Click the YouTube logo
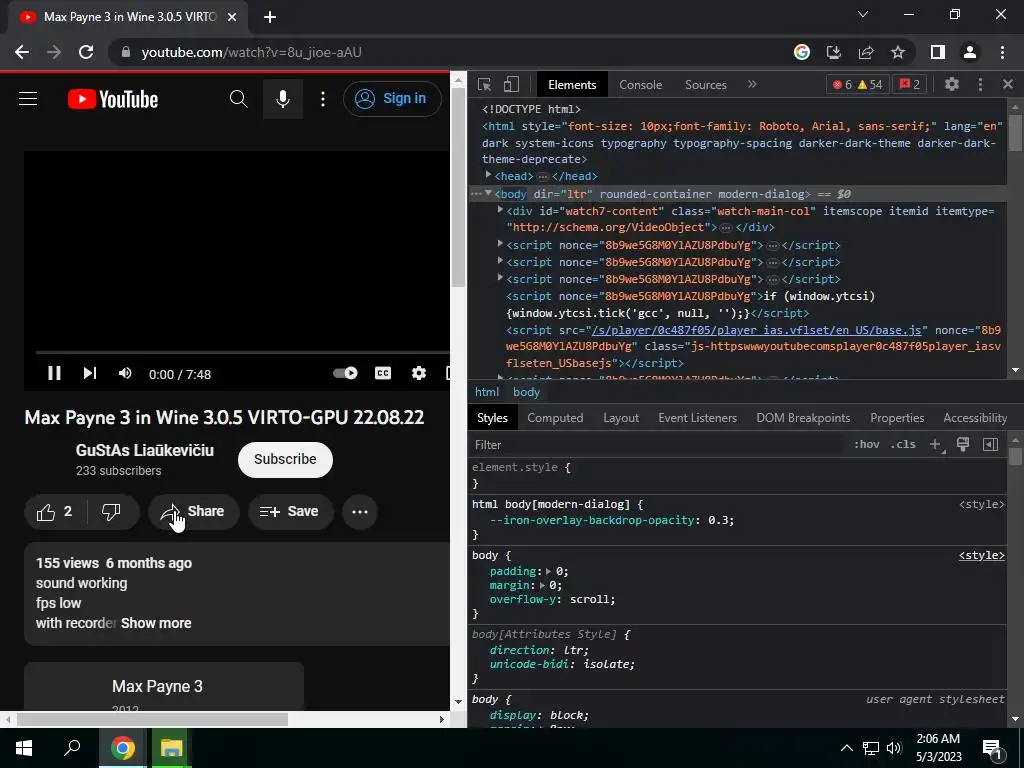Image resolution: width=1024 pixels, height=768 pixels. (x=113, y=99)
